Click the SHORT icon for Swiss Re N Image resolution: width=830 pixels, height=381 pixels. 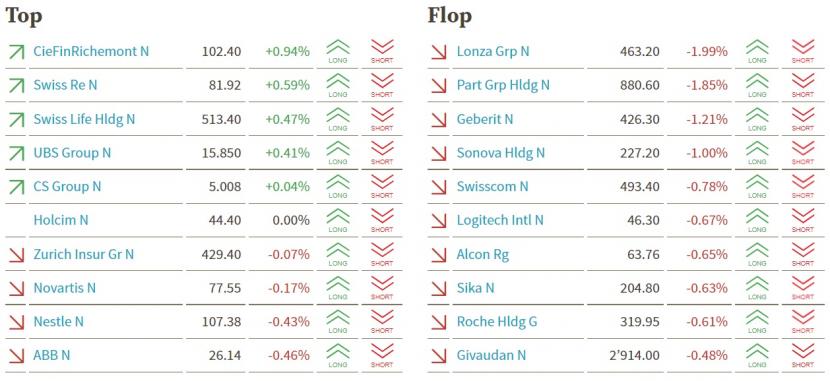(382, 85)
